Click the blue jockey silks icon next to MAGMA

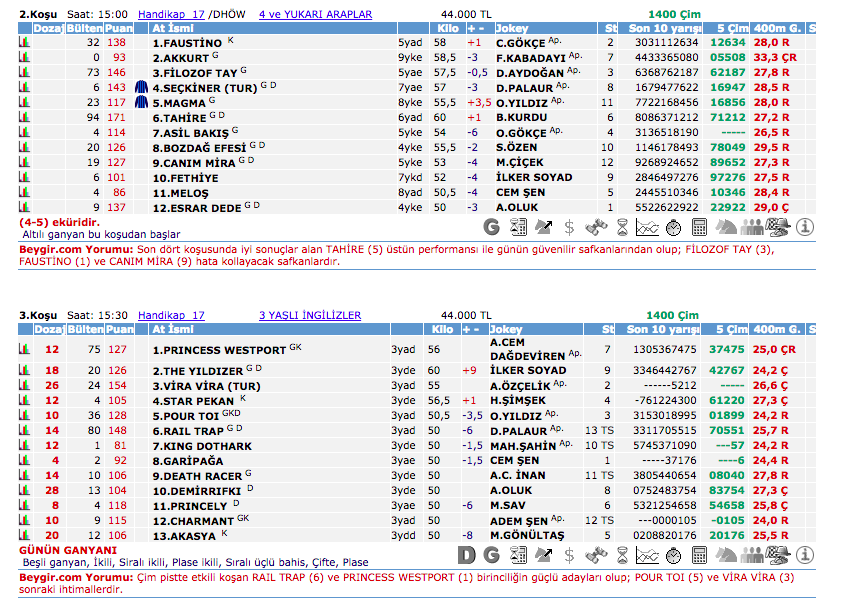point(142,102)
